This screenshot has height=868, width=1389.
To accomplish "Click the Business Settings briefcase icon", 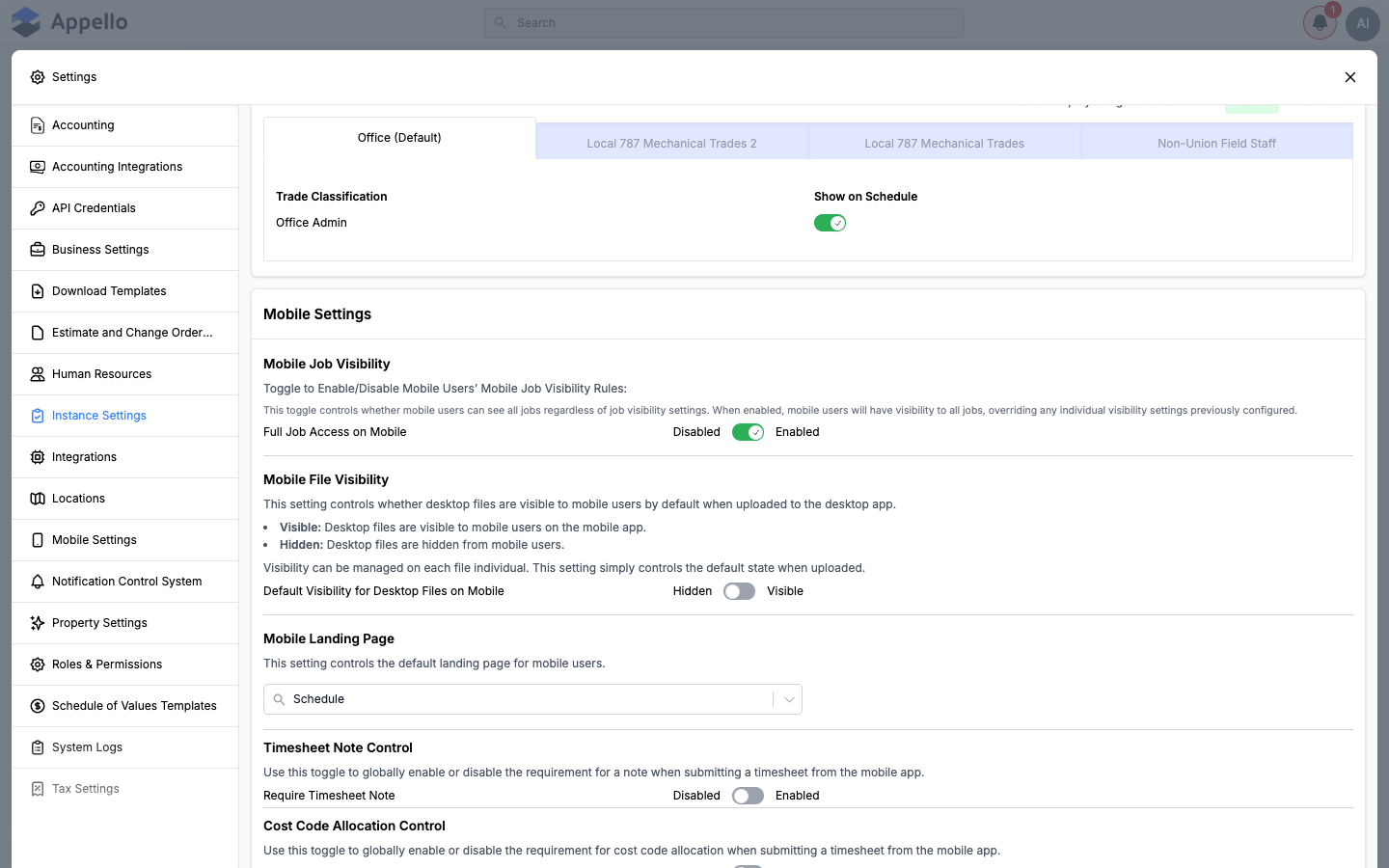I will coord(38,250).
